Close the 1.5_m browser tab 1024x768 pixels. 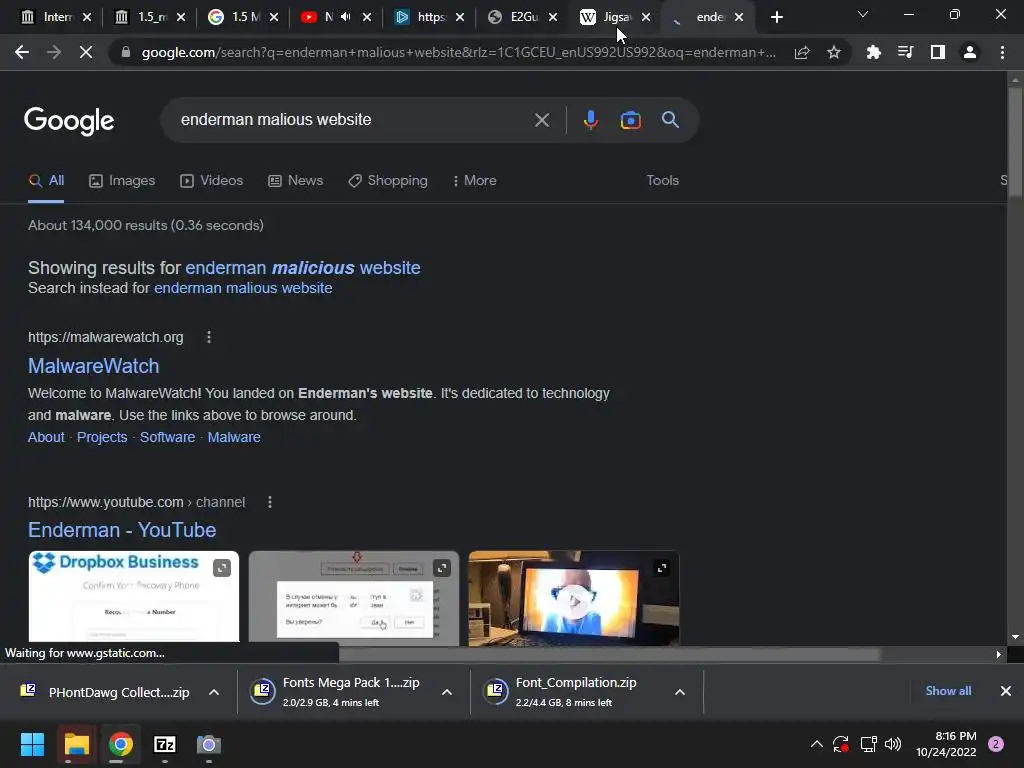point(181,17)
